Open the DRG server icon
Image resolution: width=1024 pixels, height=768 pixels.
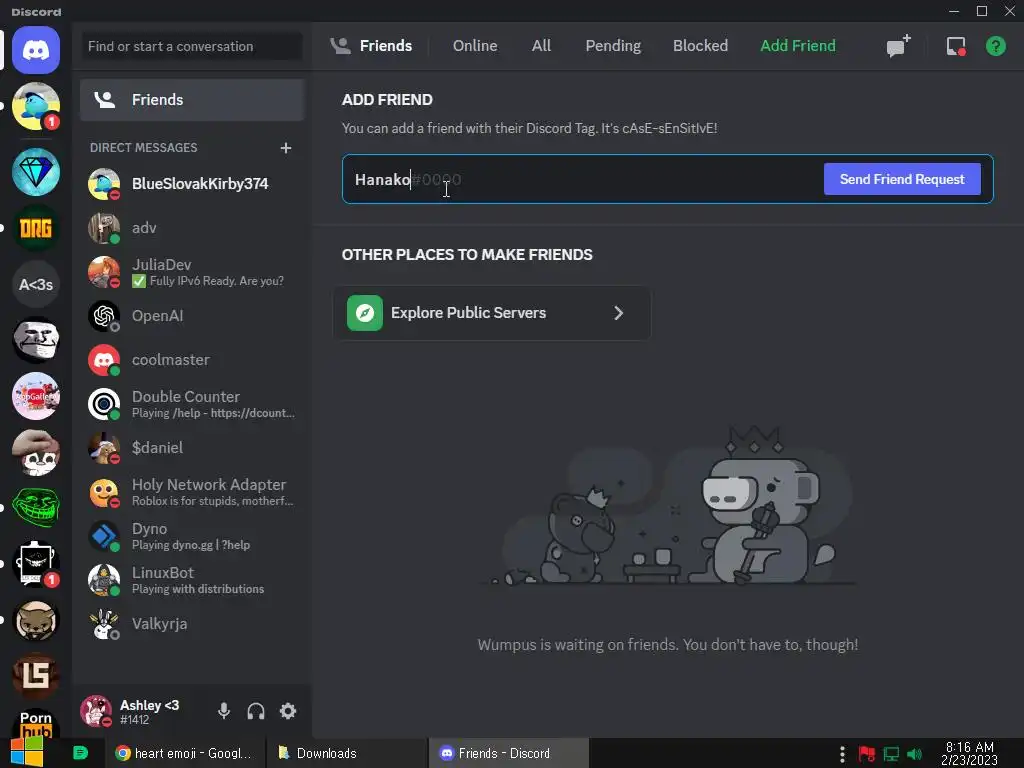click(x=36, y=229)
